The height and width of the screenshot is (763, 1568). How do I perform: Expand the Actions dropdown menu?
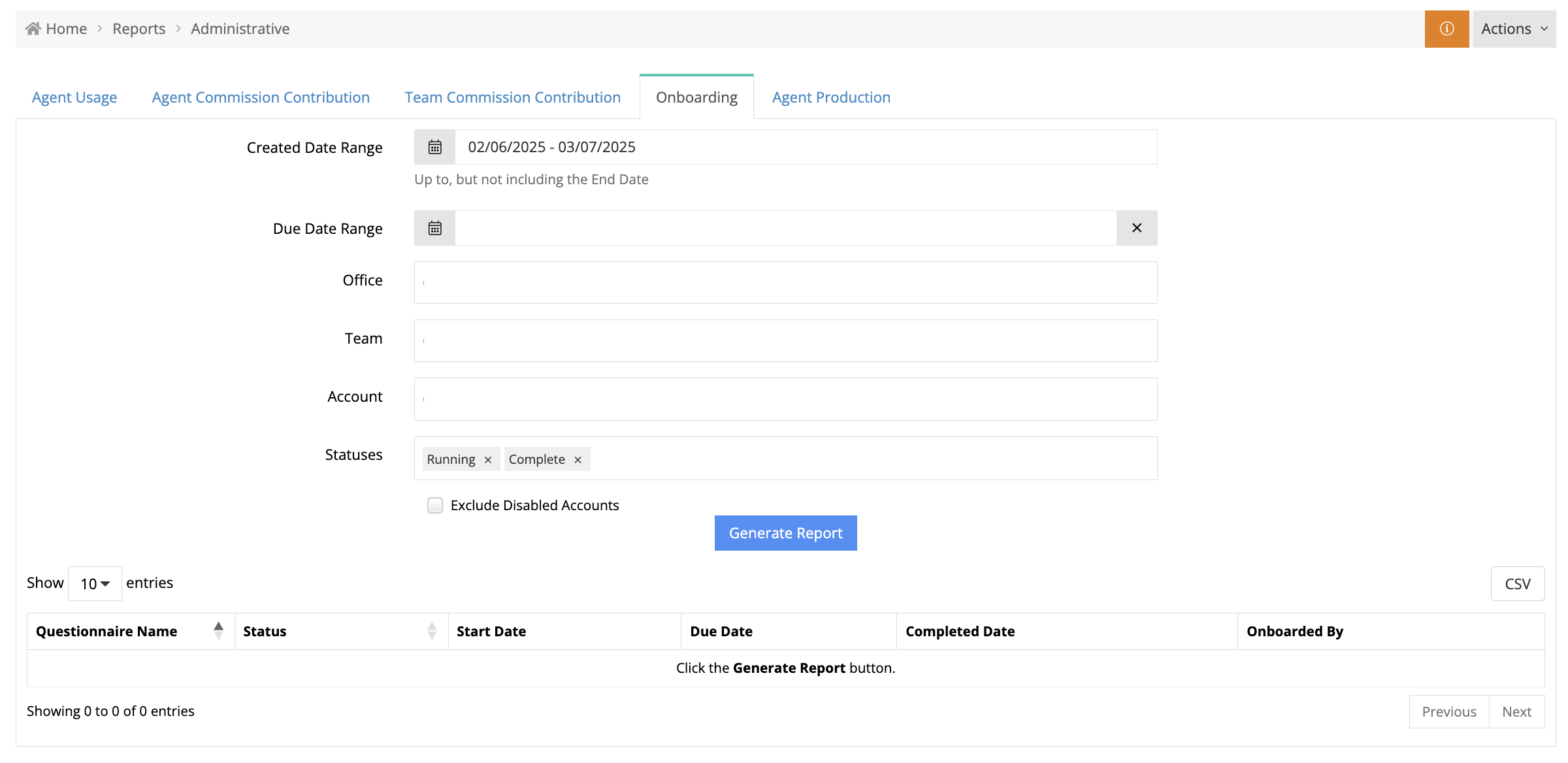click(1514, 29)
